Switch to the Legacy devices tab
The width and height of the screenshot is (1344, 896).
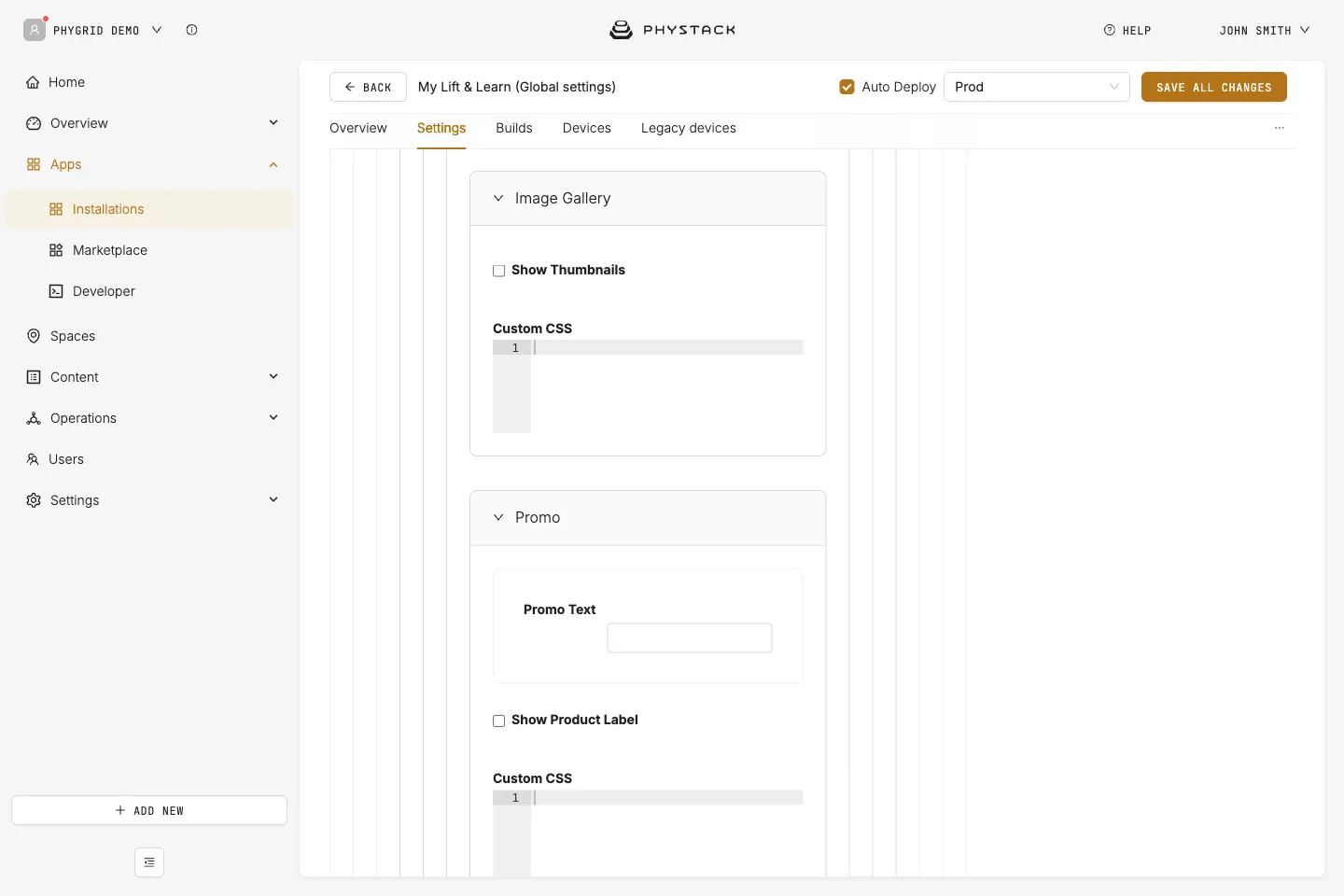[689, 128]
